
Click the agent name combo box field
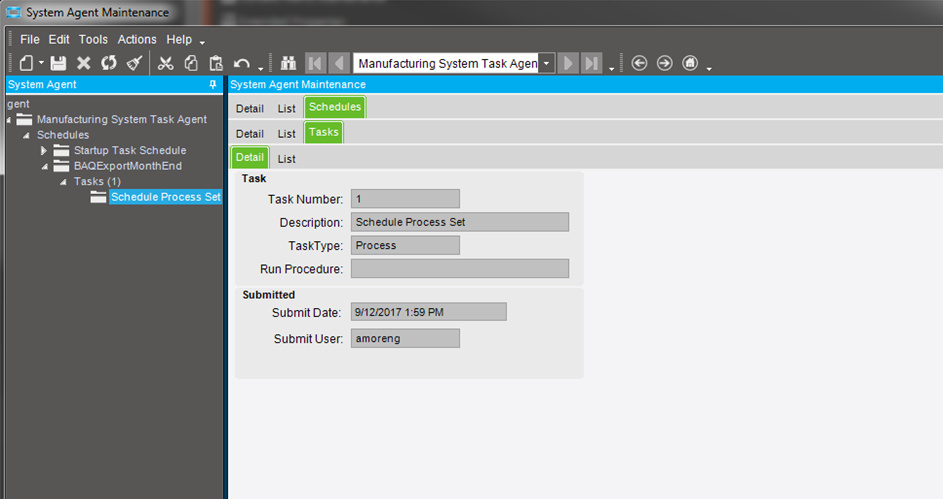[446, 63]
